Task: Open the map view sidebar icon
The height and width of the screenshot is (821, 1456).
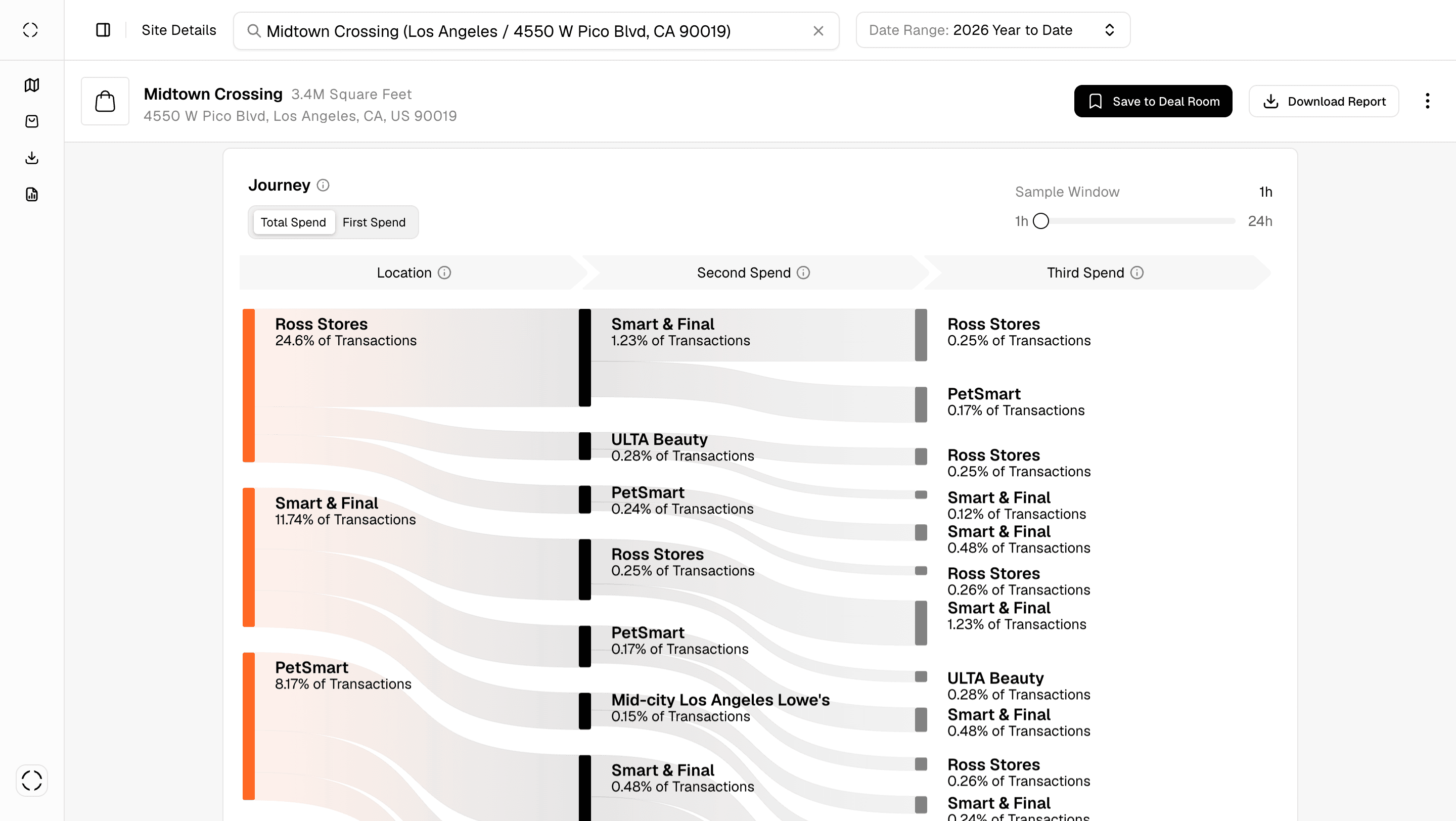Action: pyautogui.click(x=32, y=85)
